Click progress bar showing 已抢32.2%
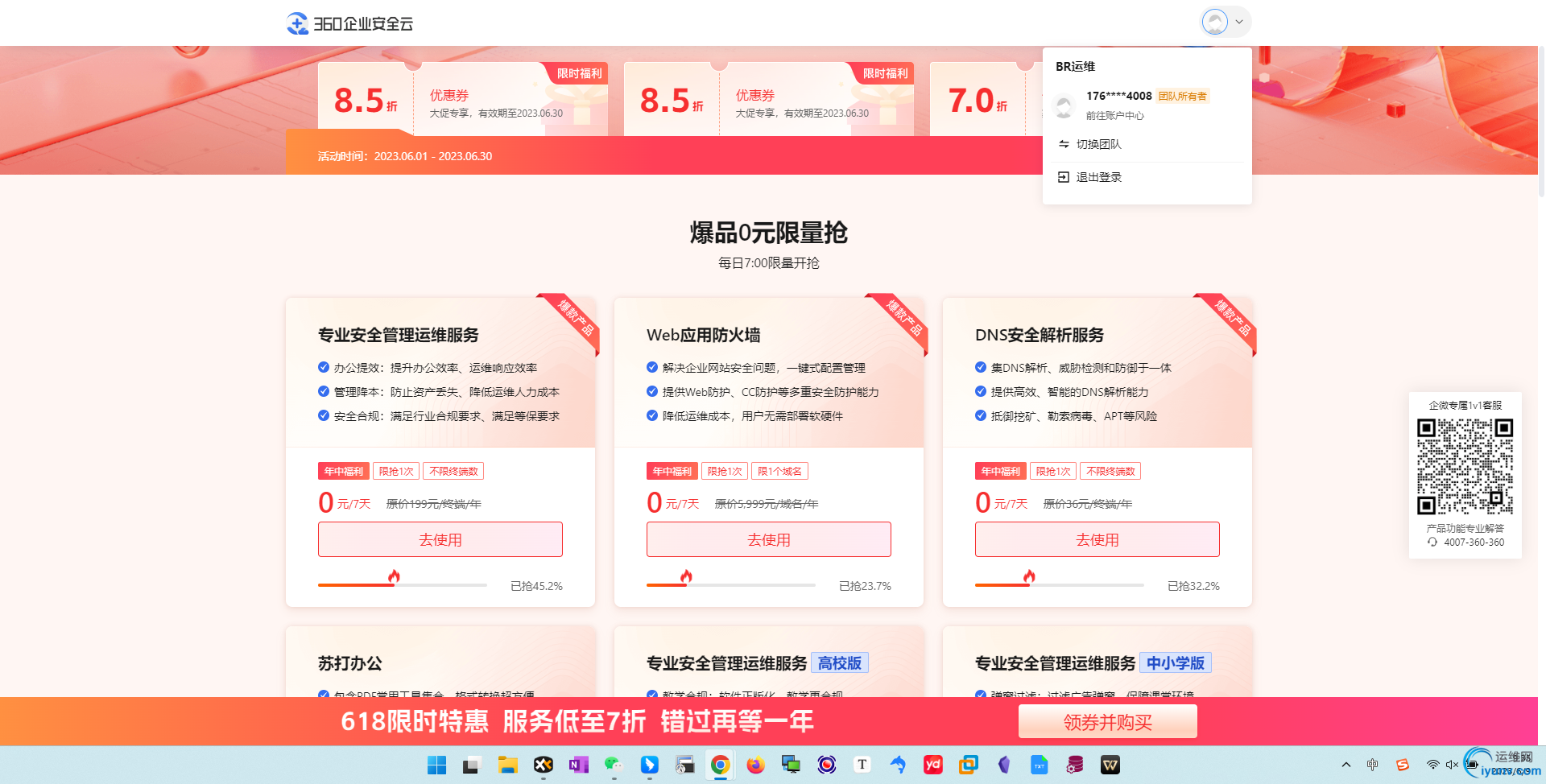This screenshot has height=784, width=1546. click(1060, 585)
